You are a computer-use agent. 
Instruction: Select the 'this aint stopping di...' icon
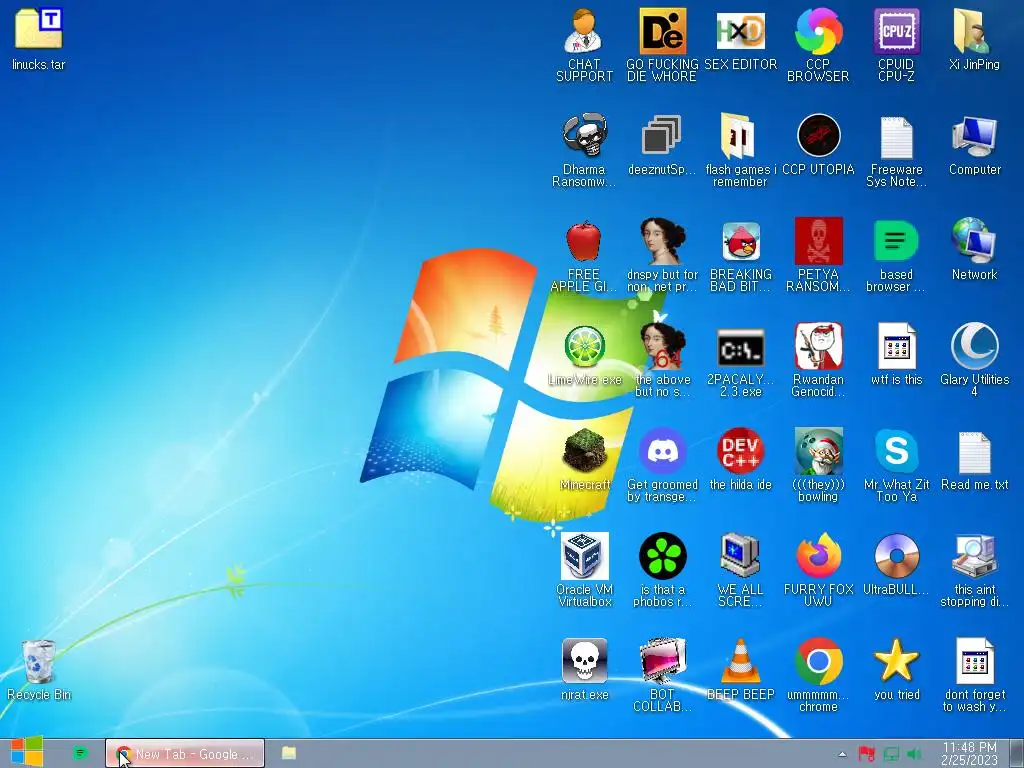[x=974, y=571]
